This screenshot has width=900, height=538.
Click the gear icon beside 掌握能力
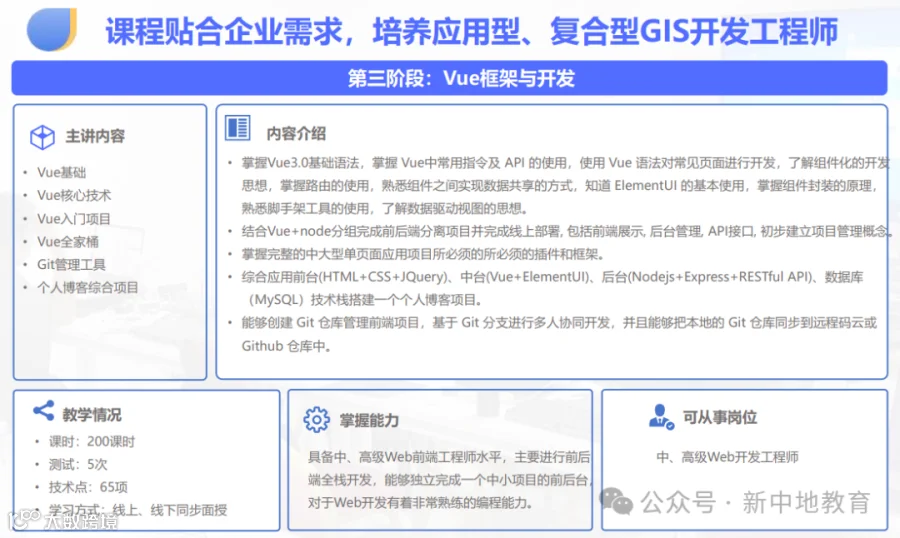[316, 420]
